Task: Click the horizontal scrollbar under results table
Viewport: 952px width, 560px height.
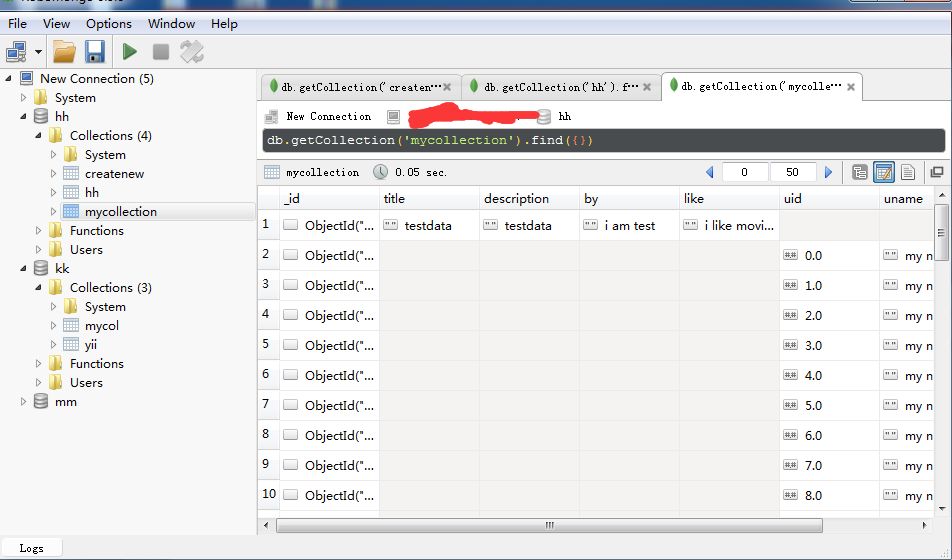Action: [x=546, y=525]
